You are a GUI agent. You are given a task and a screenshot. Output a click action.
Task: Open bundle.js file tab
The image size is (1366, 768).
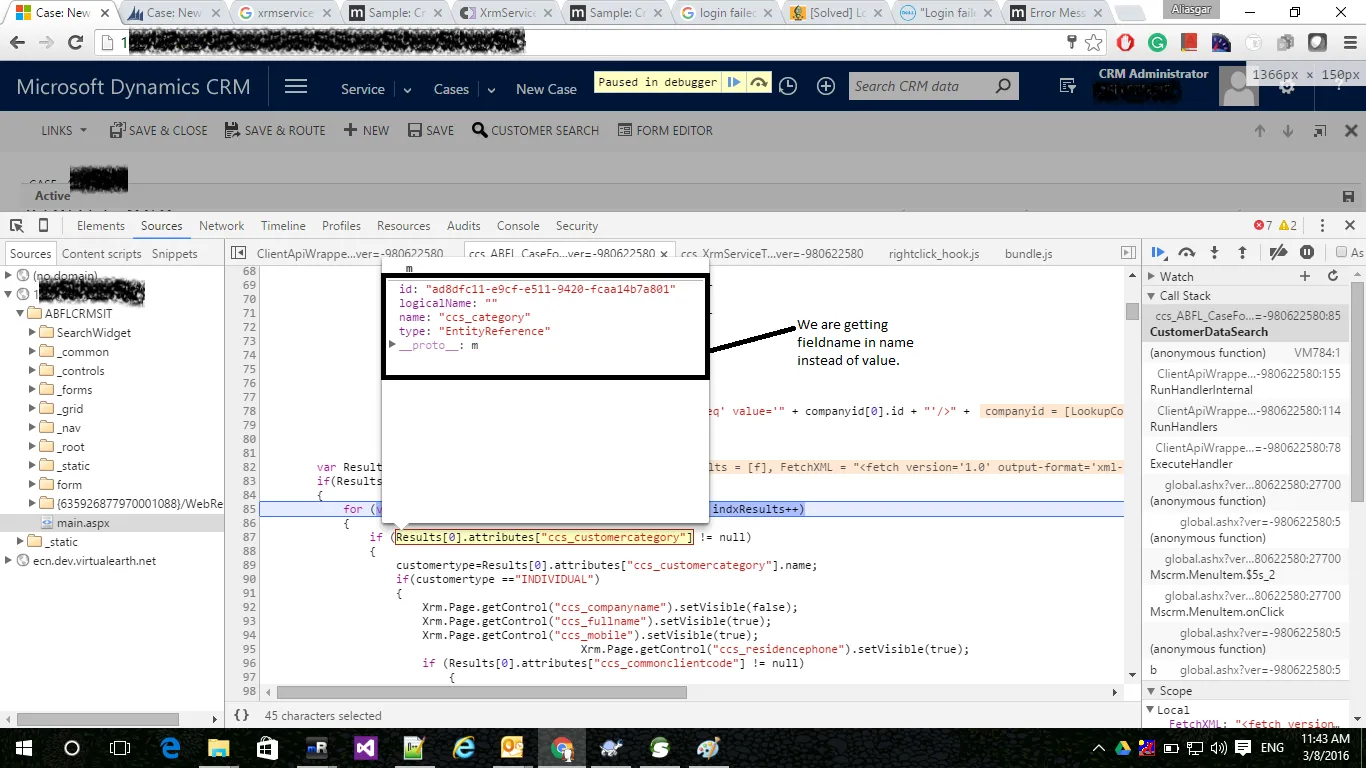coord(1029,254)
